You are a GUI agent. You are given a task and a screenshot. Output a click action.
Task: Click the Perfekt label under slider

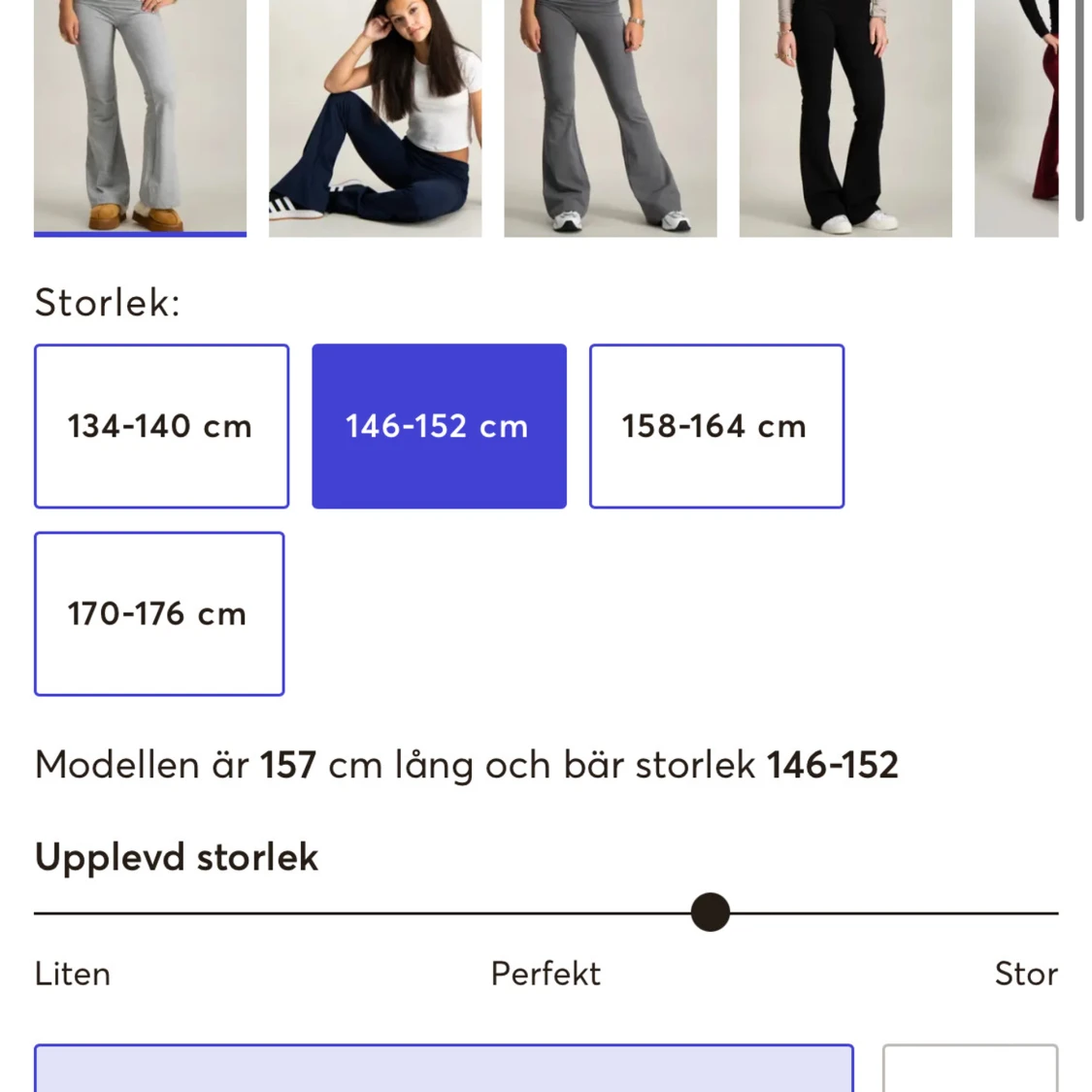tap(546, 974)
